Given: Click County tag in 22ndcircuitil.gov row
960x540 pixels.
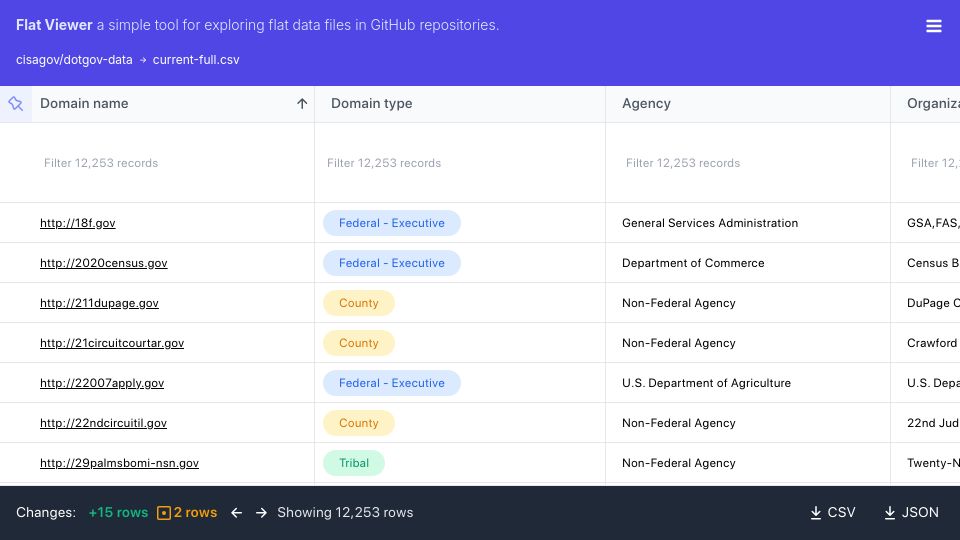Looking at the screenshot, I should point(359,423).
